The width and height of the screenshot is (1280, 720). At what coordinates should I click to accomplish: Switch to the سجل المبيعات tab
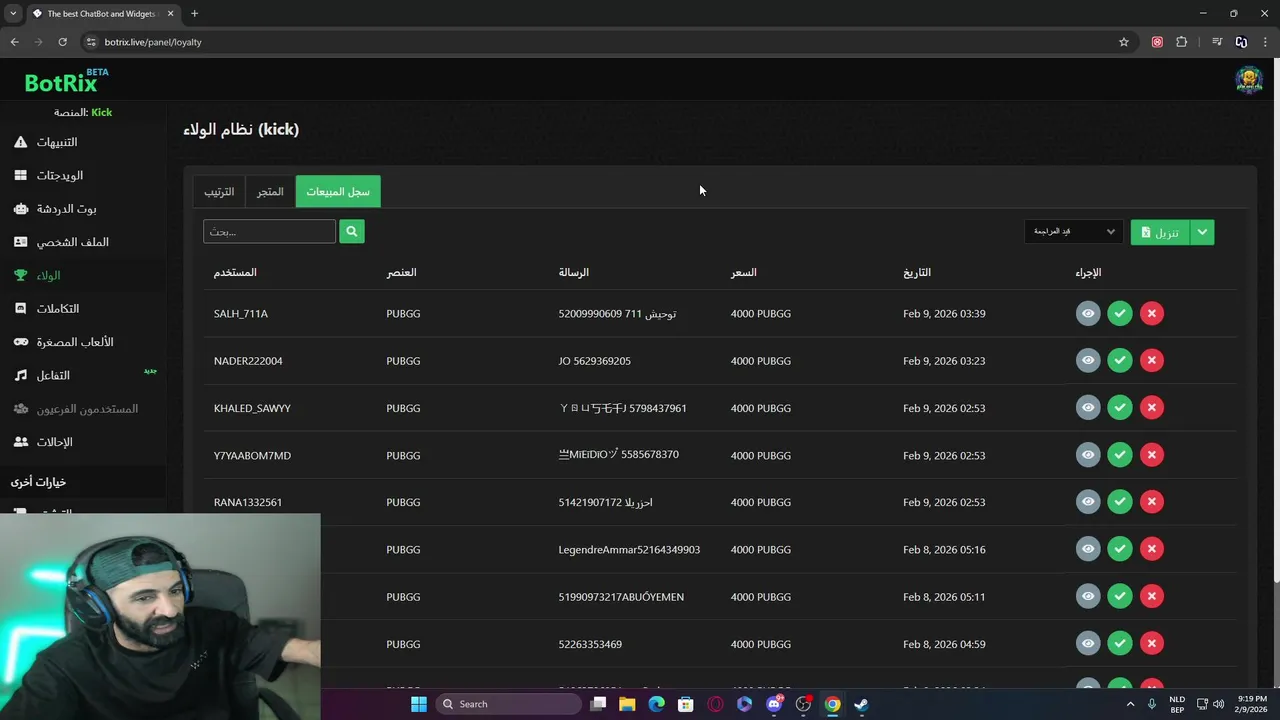tap(338, 191)
